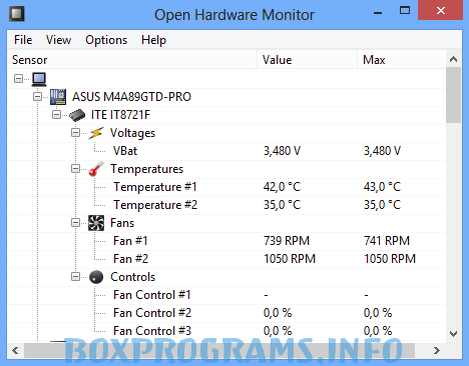Select the Fan #1 sensor

(130, 241)
